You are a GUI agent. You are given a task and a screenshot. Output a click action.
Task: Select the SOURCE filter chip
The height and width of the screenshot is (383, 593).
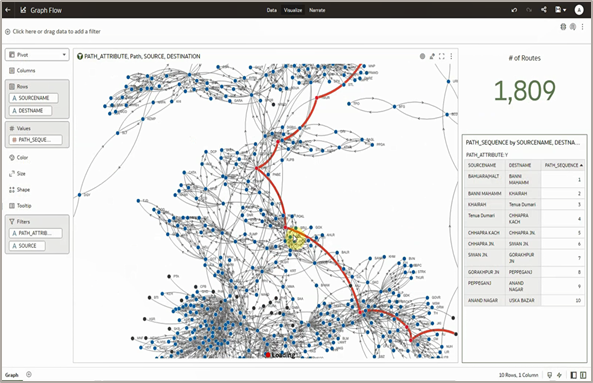coord(27,246)
